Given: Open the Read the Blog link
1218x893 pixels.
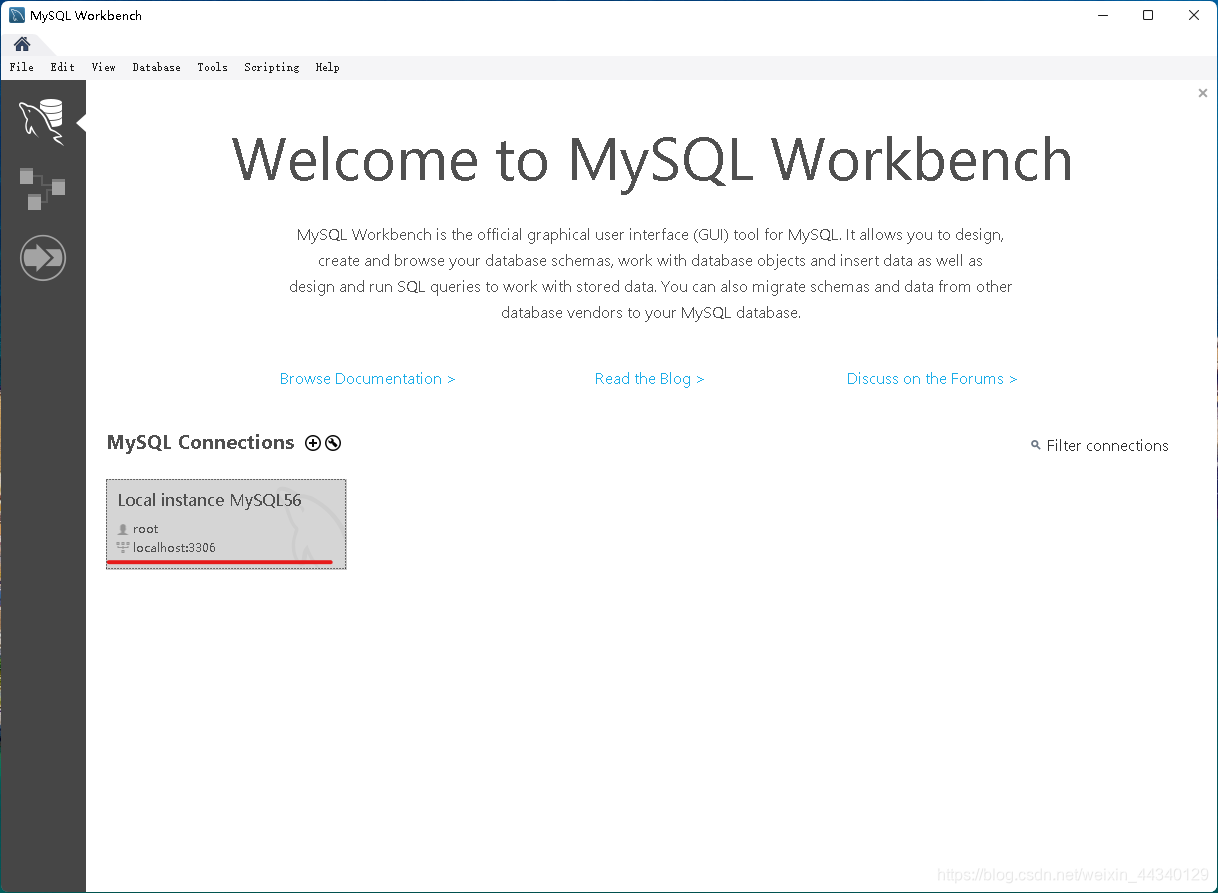Looking at the screenshot, I should [x=649, y=378].
